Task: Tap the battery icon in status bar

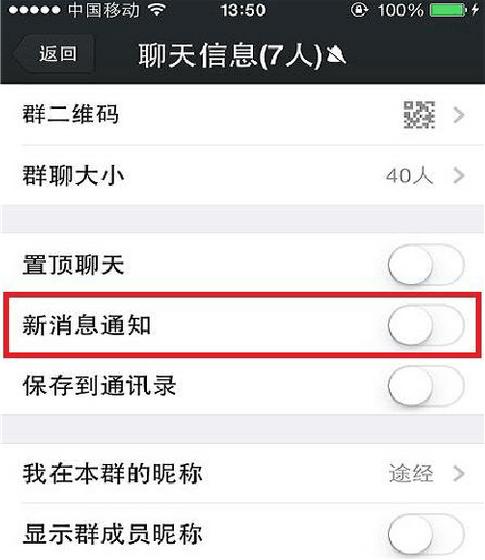Action: click(x=449, y=10)
